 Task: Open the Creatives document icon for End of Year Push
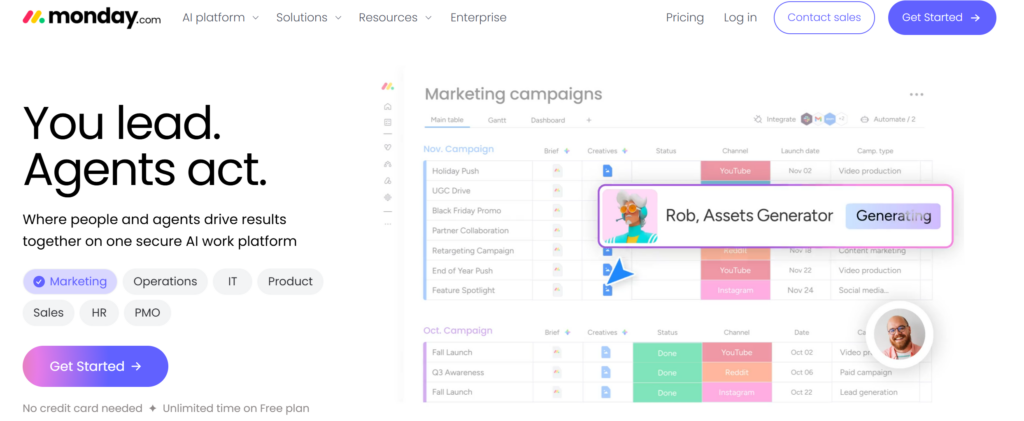(607, 270)
